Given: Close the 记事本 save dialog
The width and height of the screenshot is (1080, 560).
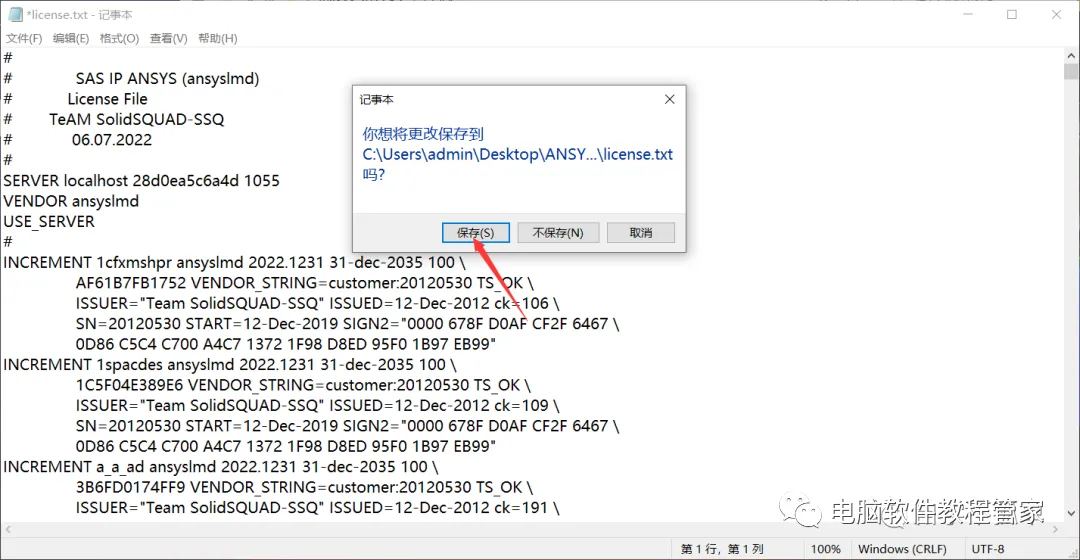Looking at the screenshot, I should click(669, 99).
